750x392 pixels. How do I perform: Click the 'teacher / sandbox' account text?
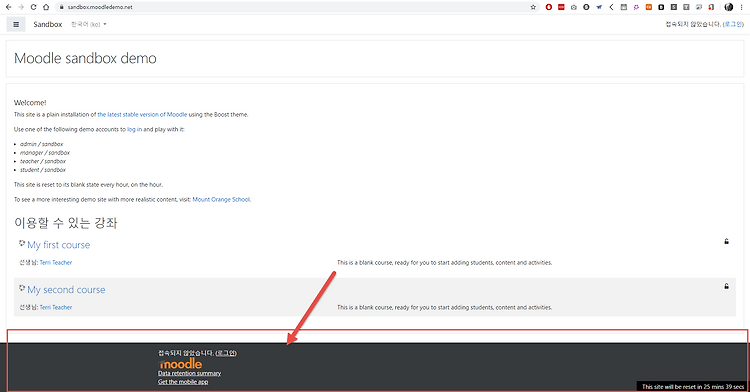pyautogui.click(x=43, y=161)
